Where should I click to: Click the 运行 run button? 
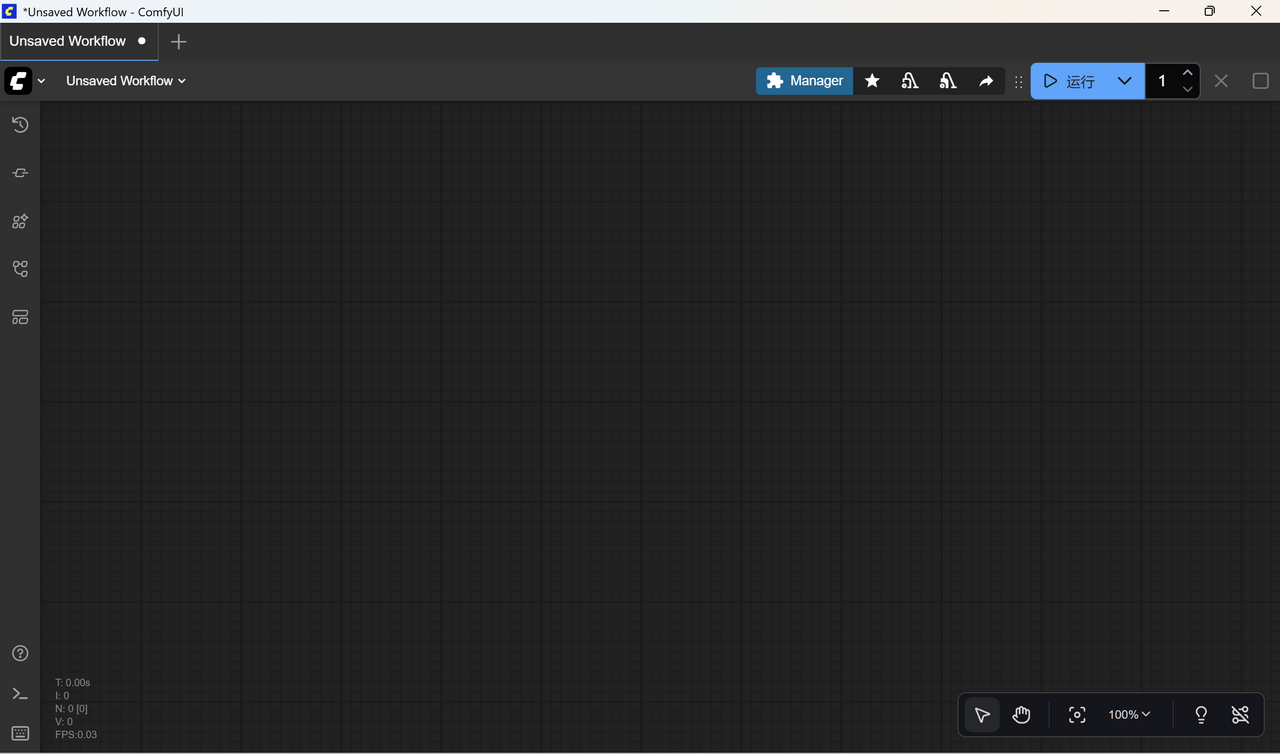pyautogui.click(x=1073, y=80)
